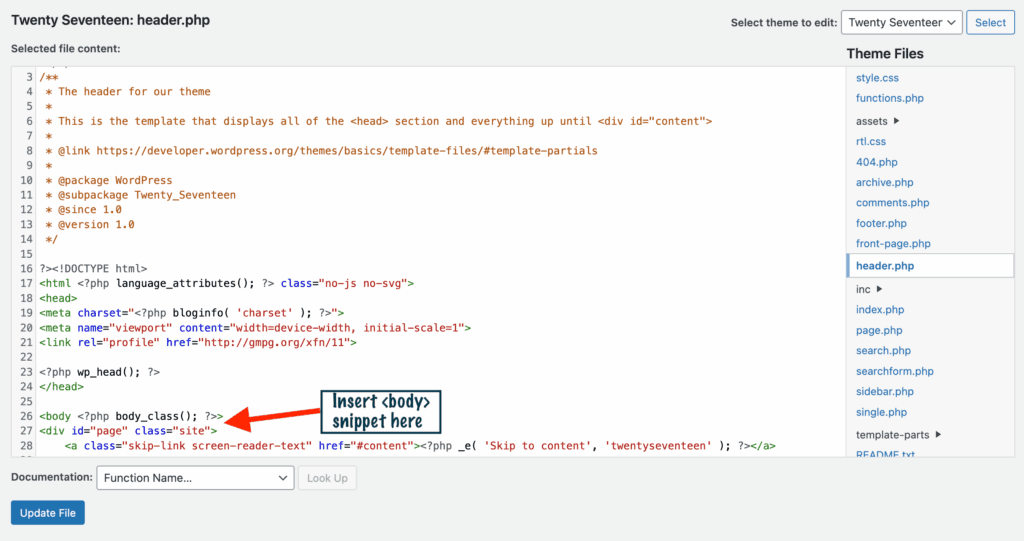Image resolution: width=1024 pixels, height=541 pixels.
Task: Click the Select button next to theme dropdown
Action: [990, 22]
